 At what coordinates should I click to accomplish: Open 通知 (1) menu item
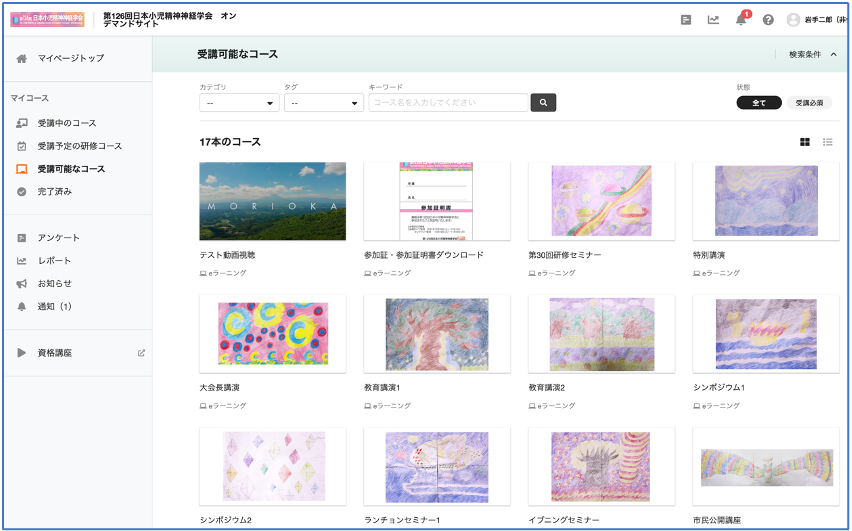click(54, 307)
